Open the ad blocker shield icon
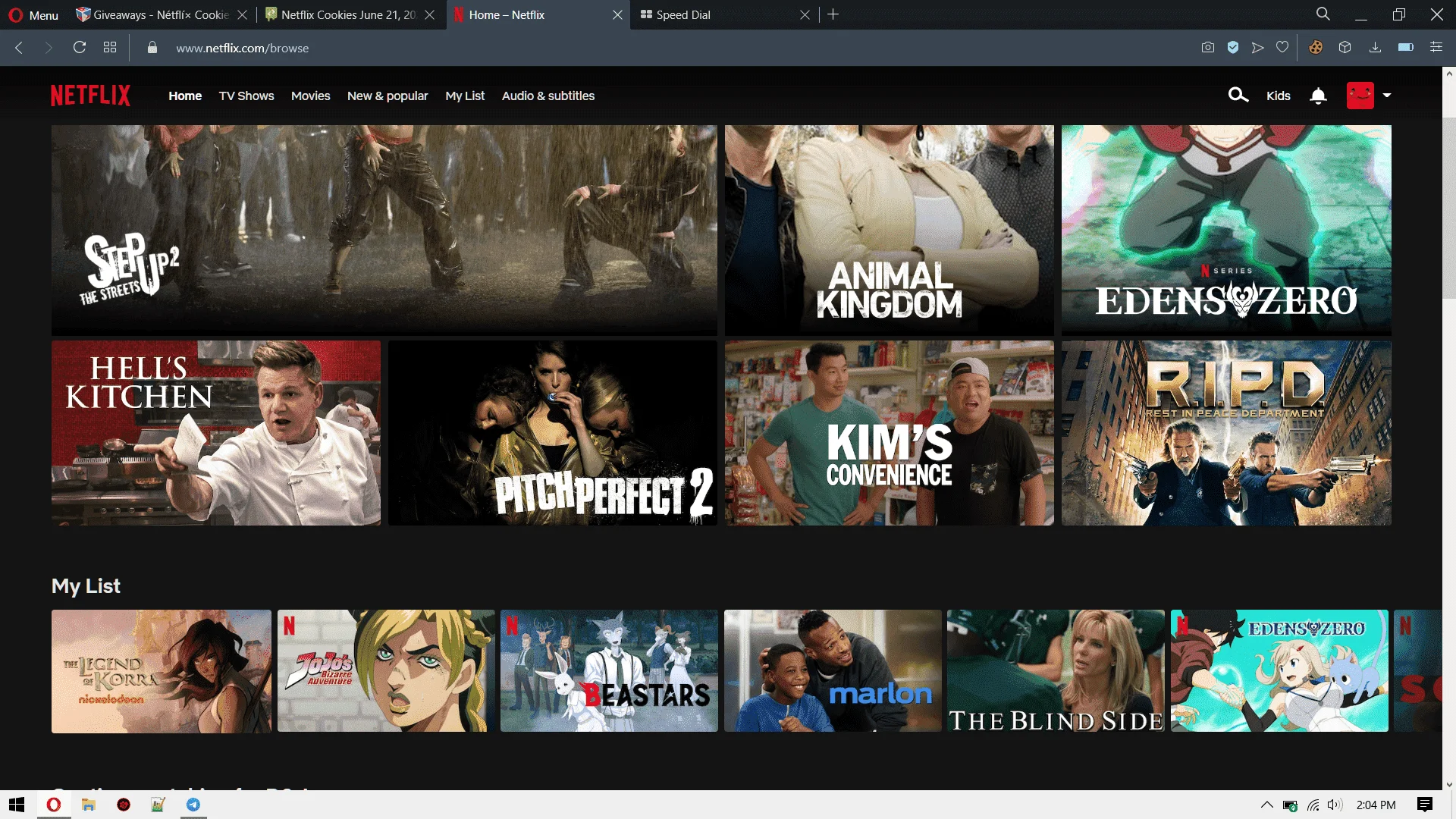The image size is (1456, 819). click(1233, 48)
